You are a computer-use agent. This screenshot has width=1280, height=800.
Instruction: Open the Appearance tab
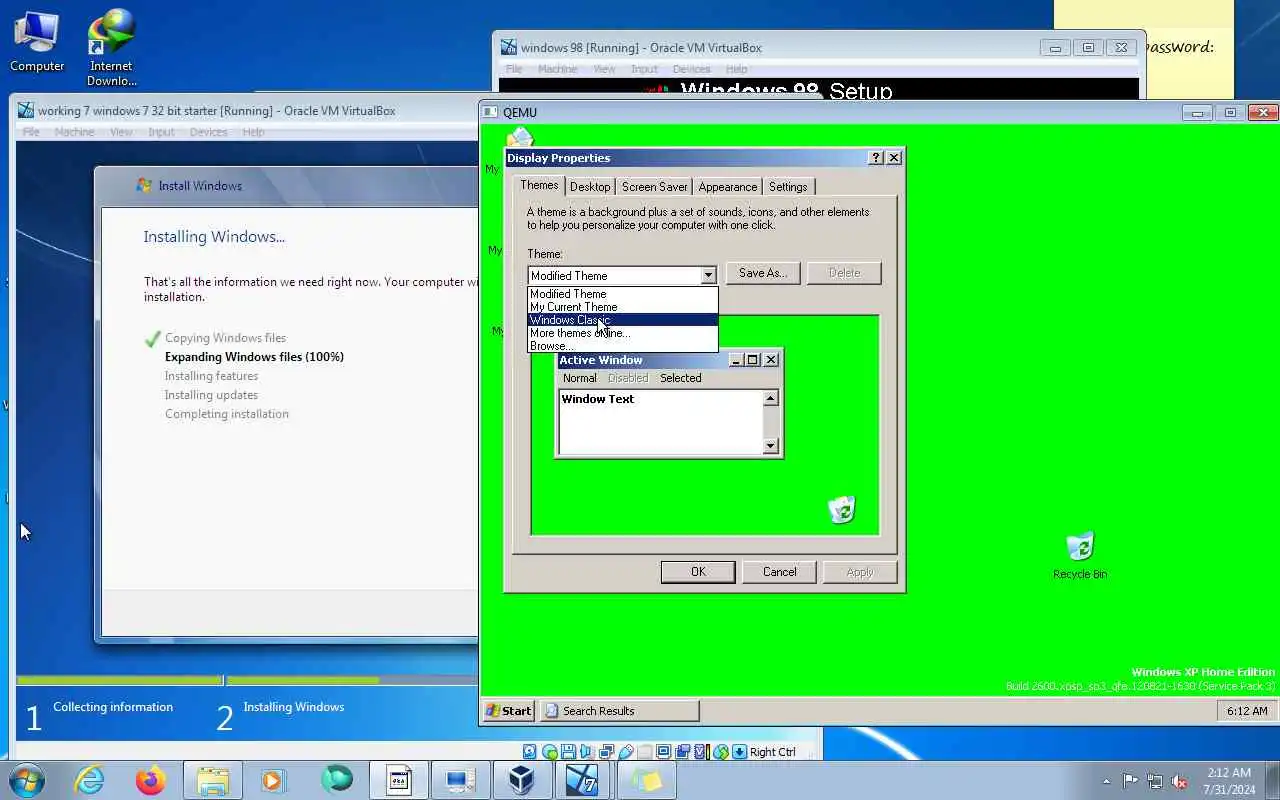click(x=728, y=187)
